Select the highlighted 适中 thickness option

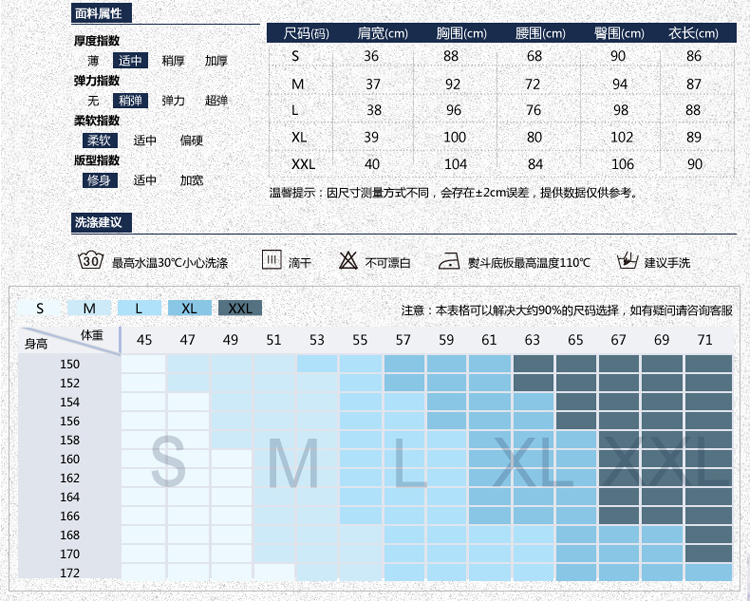pos(131,61)
